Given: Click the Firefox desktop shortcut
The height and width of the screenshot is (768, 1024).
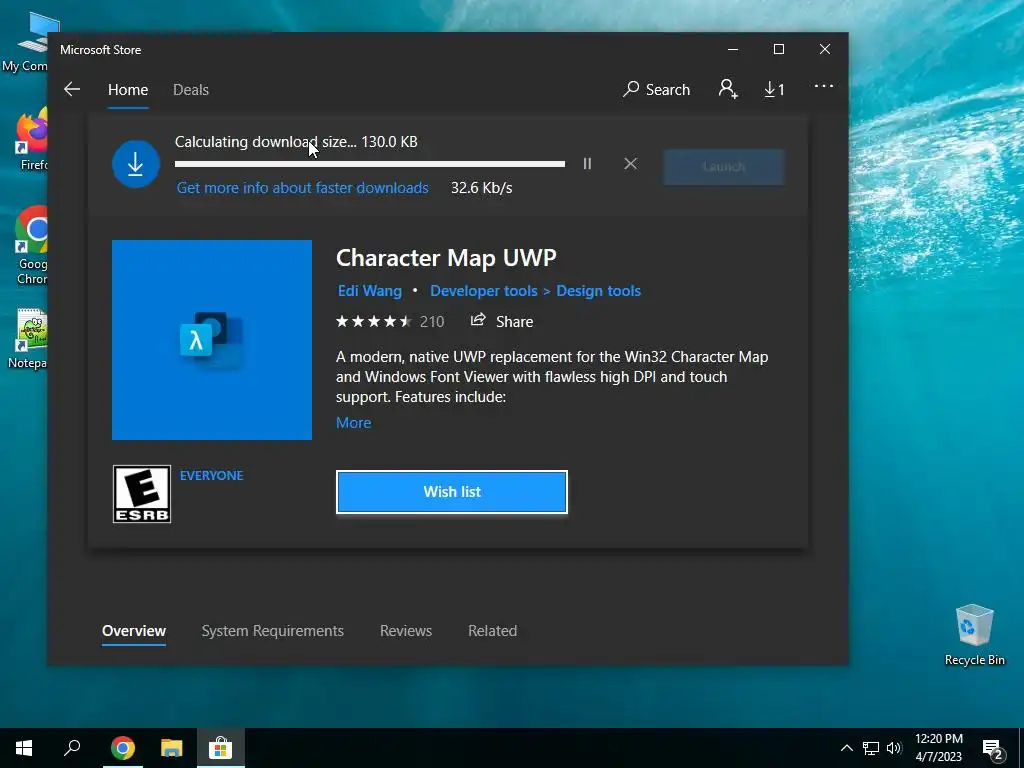Looking at the screenshot, I should point(31,140).
